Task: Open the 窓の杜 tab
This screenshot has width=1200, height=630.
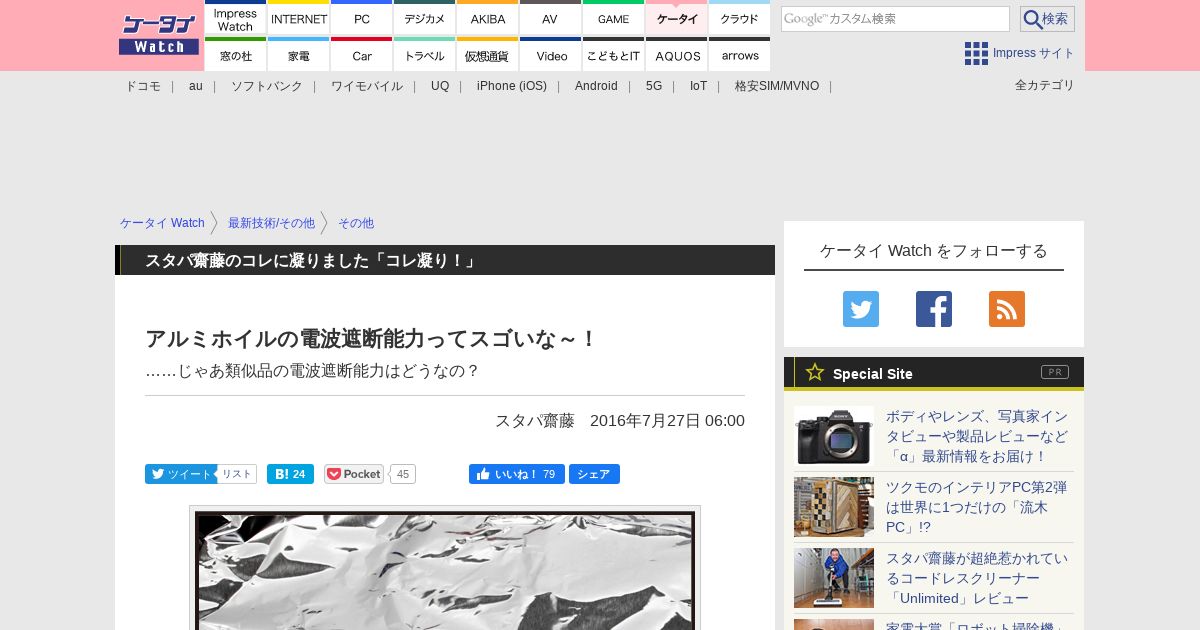Action: 236,54
